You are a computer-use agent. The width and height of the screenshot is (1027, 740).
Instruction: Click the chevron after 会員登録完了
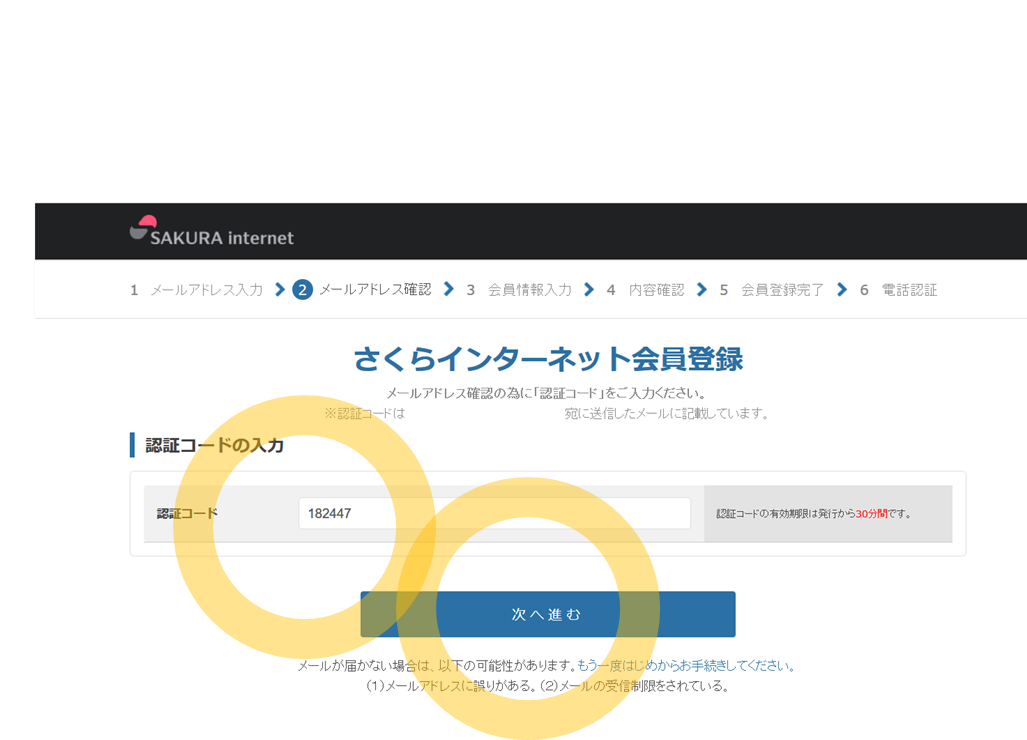[842, 289]
